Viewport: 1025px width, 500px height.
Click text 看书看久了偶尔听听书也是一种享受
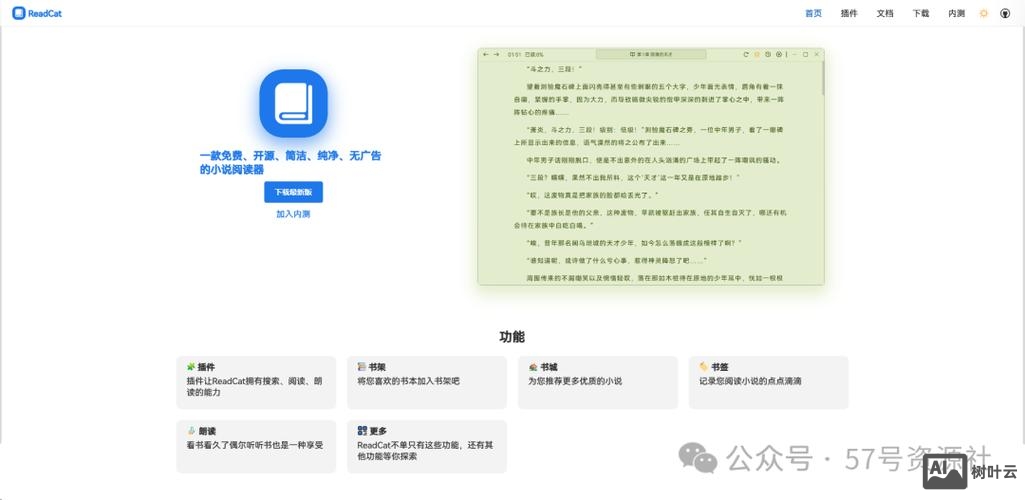tap(254, 445)
